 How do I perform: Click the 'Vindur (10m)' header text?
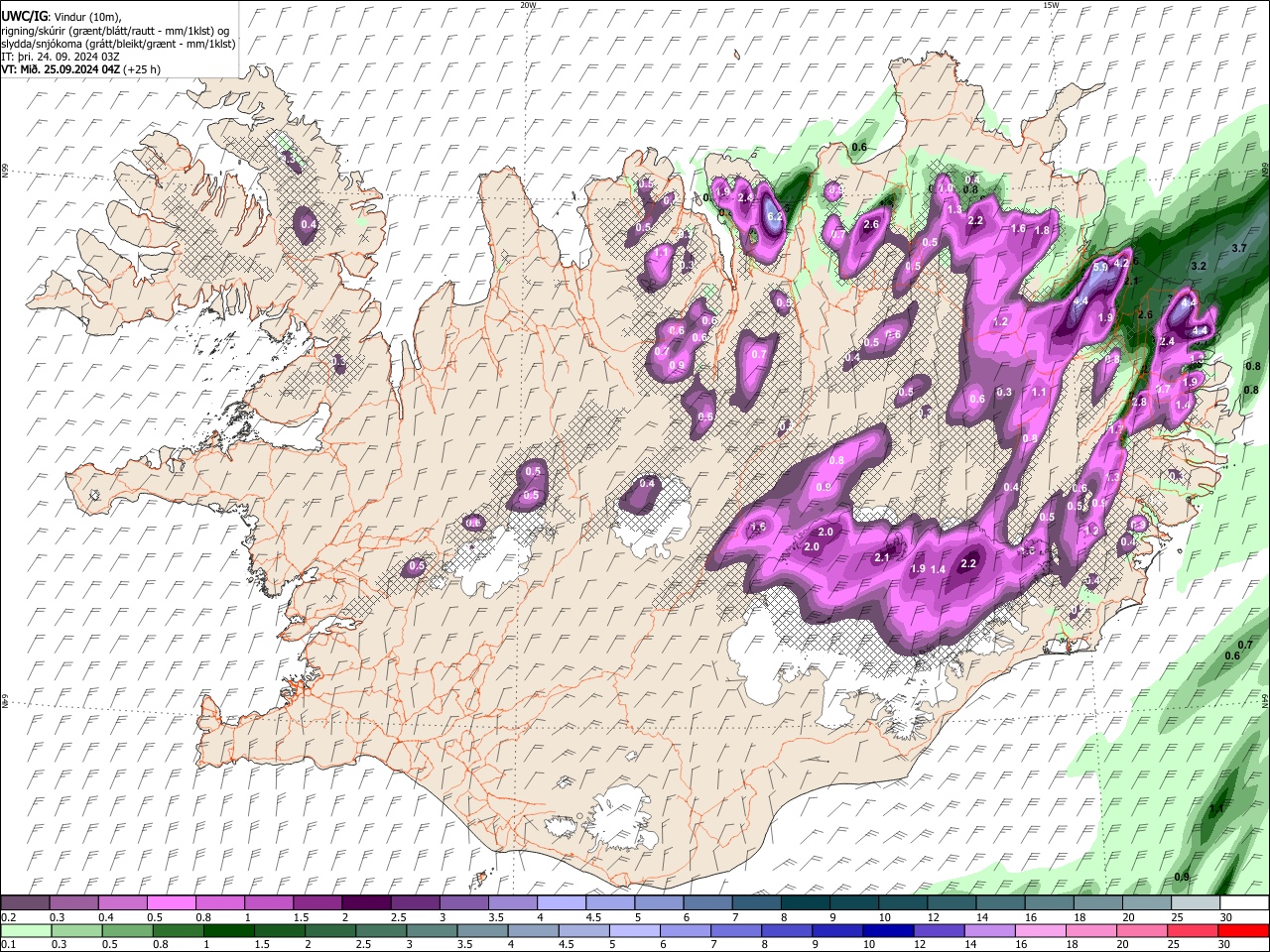point(88,16)
